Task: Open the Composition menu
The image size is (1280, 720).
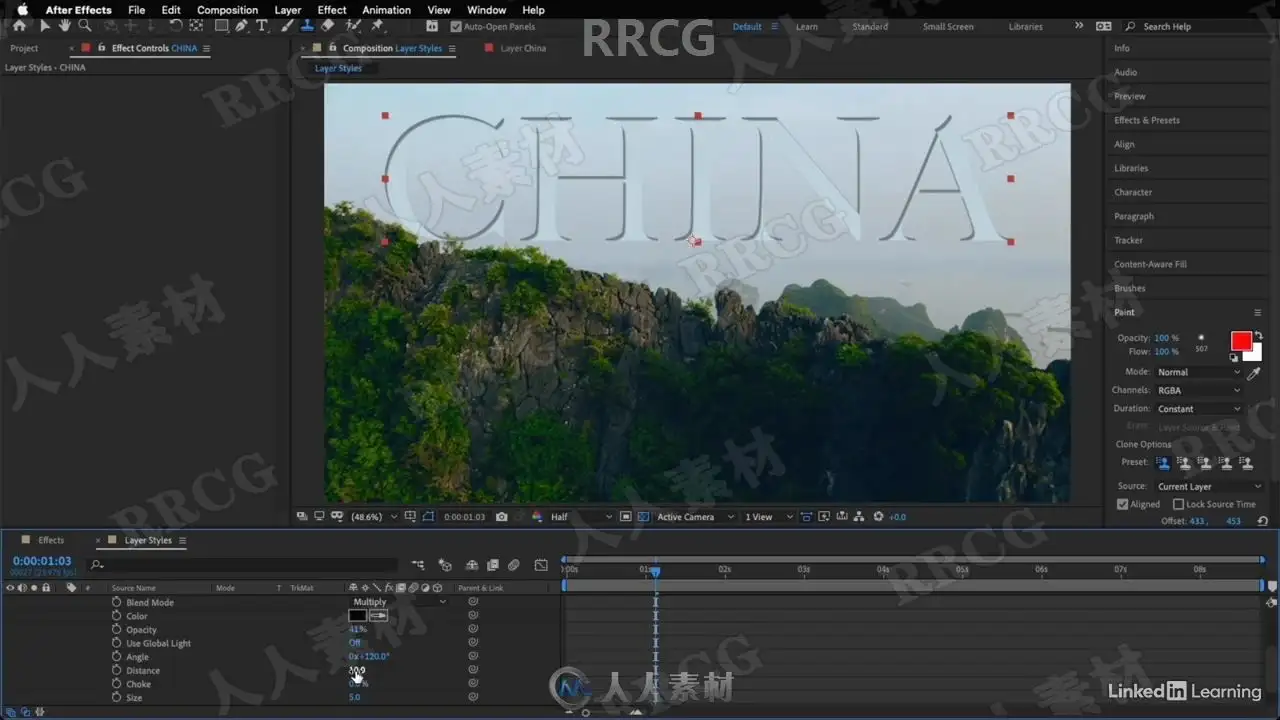Action: point(227,10)
